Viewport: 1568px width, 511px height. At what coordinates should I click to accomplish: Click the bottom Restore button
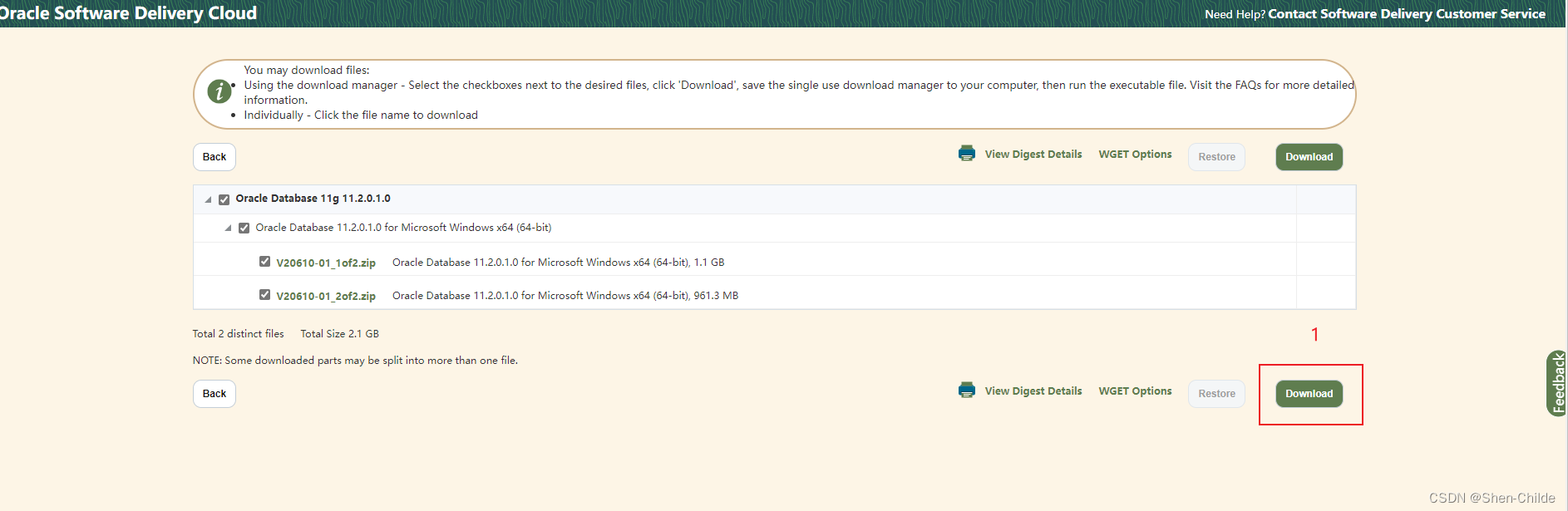tap(1216, 394)
